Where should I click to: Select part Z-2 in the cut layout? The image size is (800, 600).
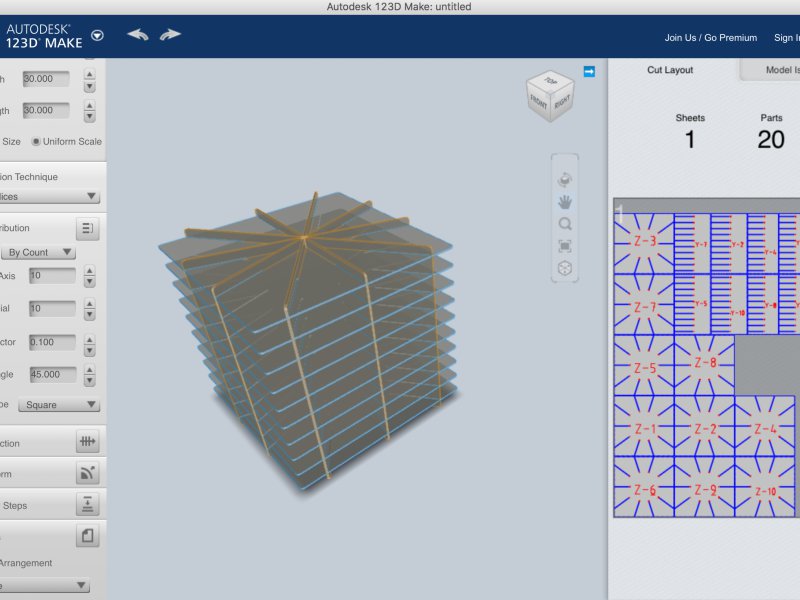coord(705,426)
